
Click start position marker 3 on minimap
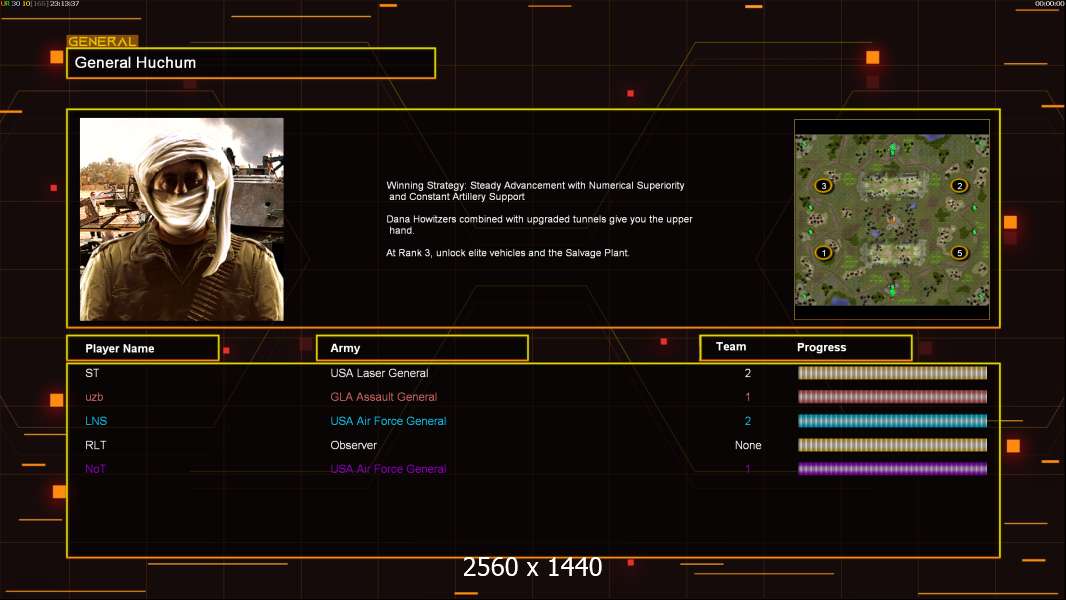(x=823, y=186)
